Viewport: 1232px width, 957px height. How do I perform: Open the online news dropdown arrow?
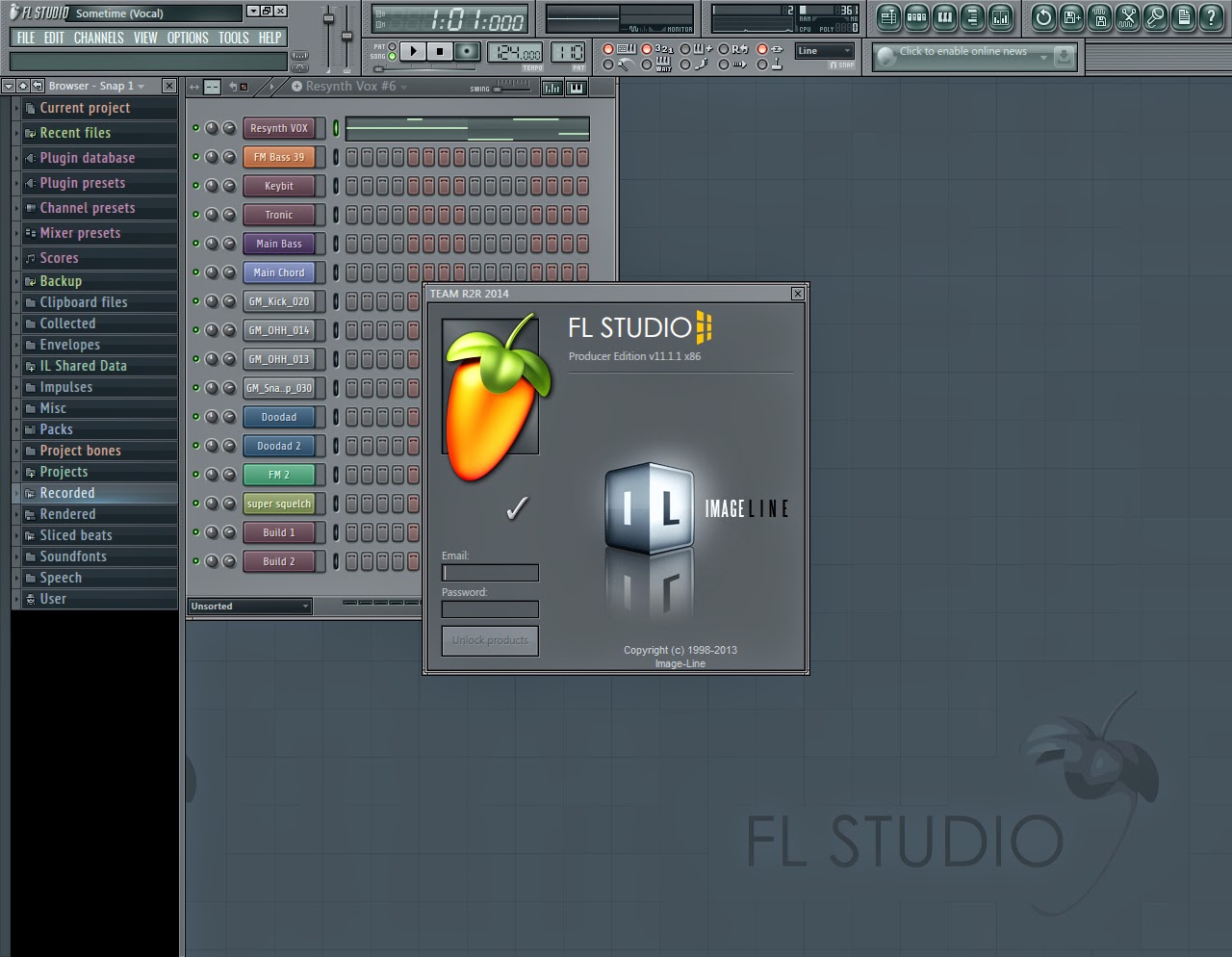pos(1043,58)
